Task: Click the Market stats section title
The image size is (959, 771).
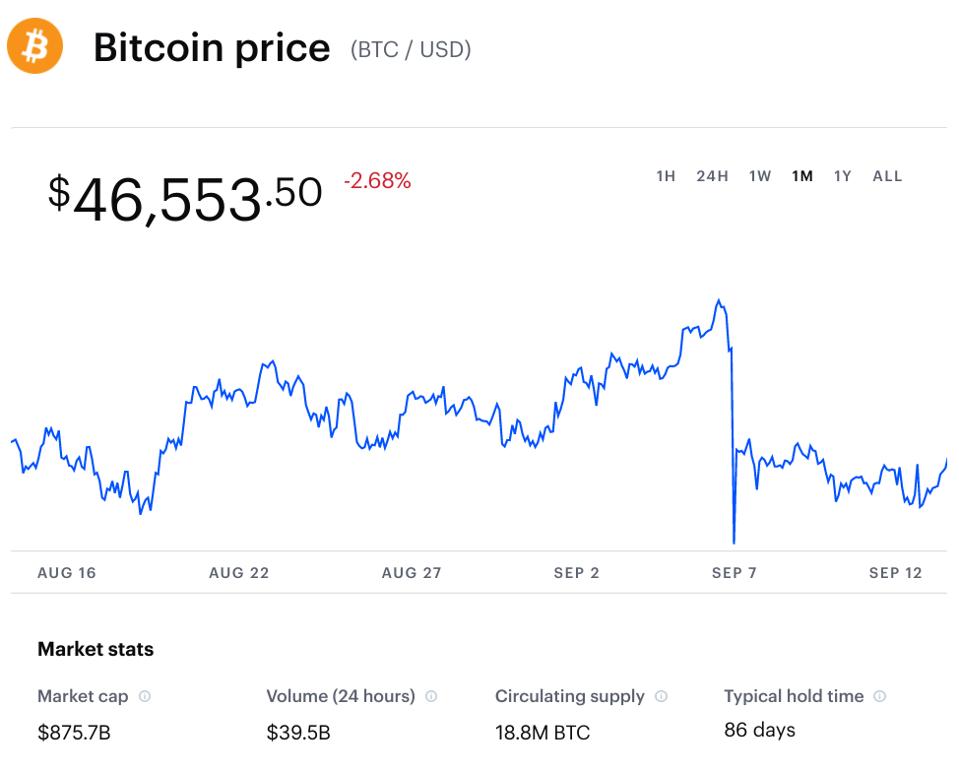Action: 95,649
